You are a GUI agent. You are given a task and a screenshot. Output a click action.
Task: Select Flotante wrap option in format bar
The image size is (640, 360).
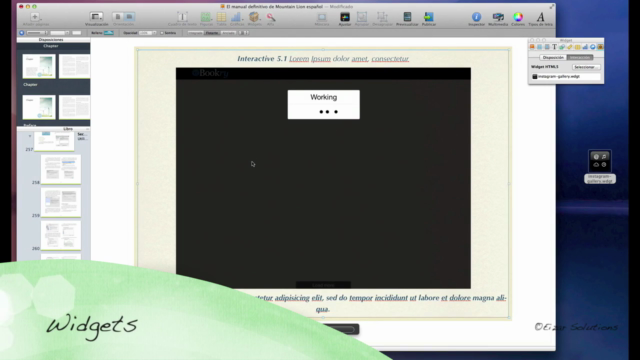tap(212, 33)
